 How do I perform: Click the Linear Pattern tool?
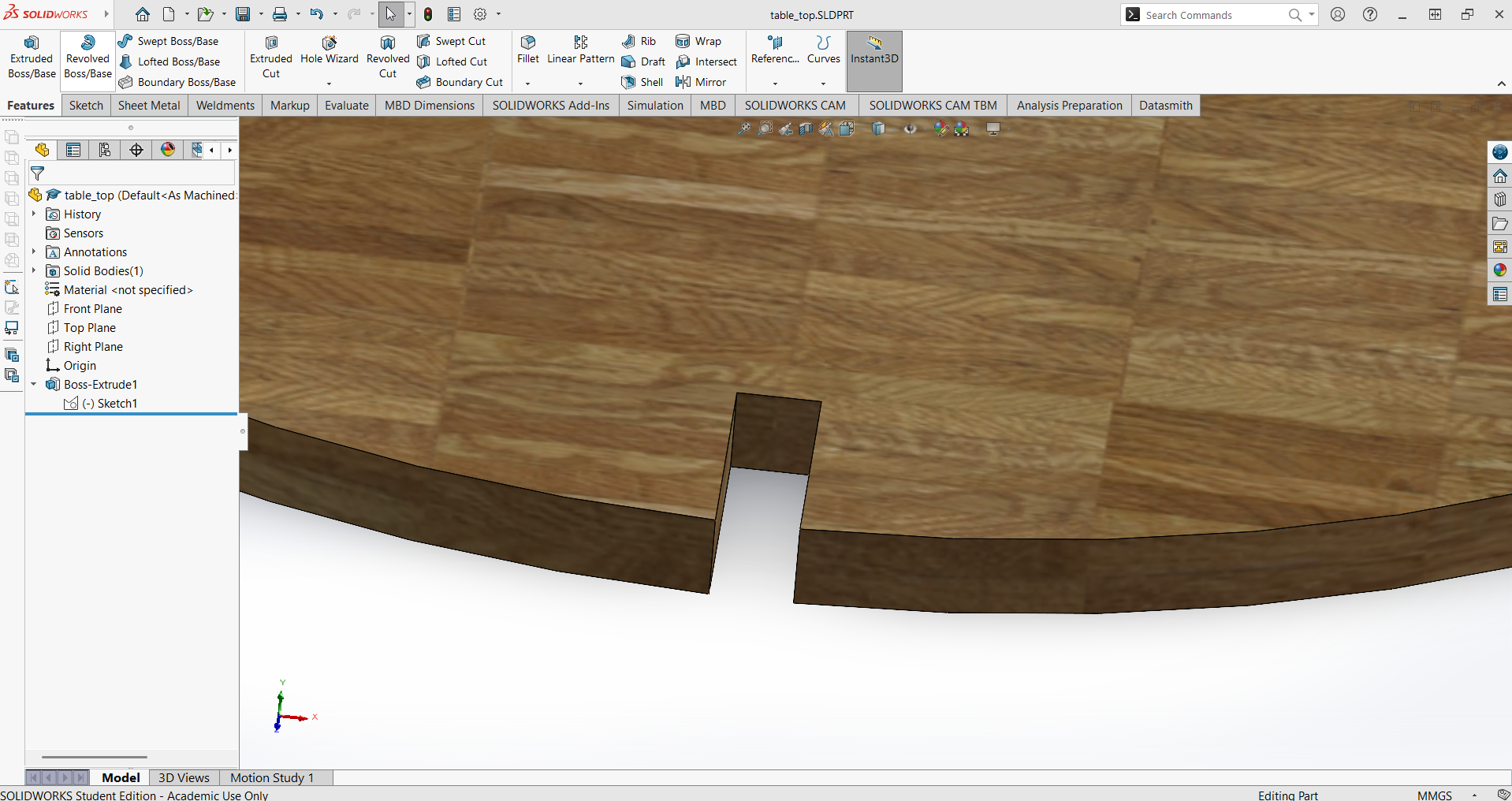pyautogui.click(x=581, y=51)
